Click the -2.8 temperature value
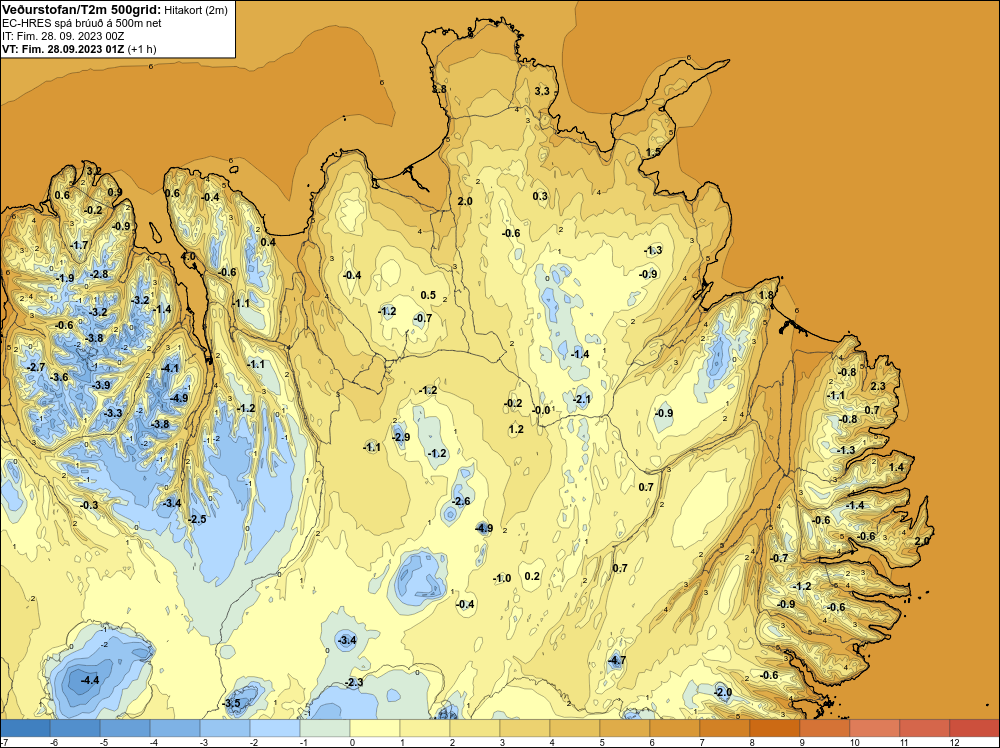Screen dimensions: 1000x748 [x=99, y=274]
